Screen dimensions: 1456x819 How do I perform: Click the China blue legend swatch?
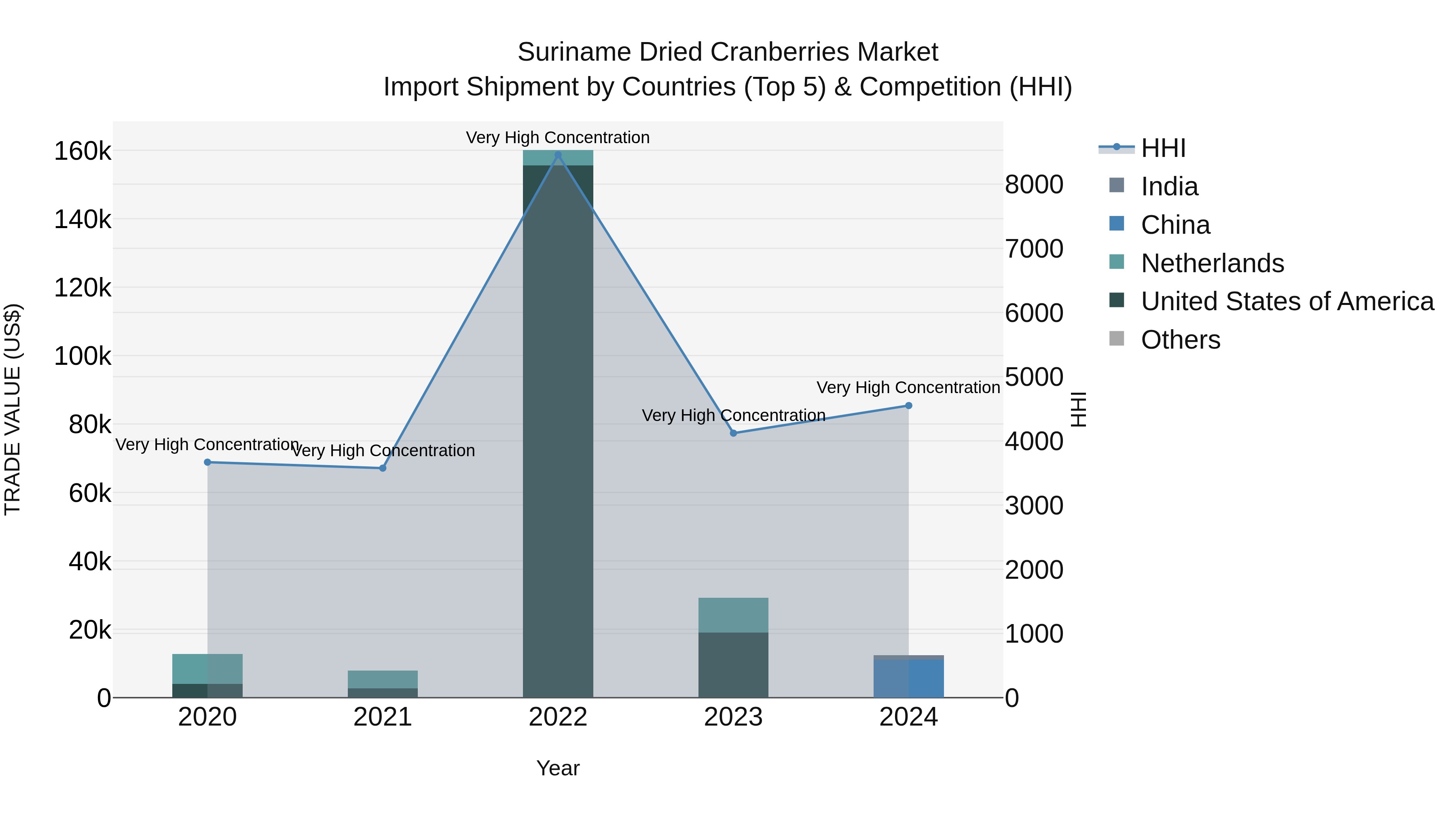1117,224
